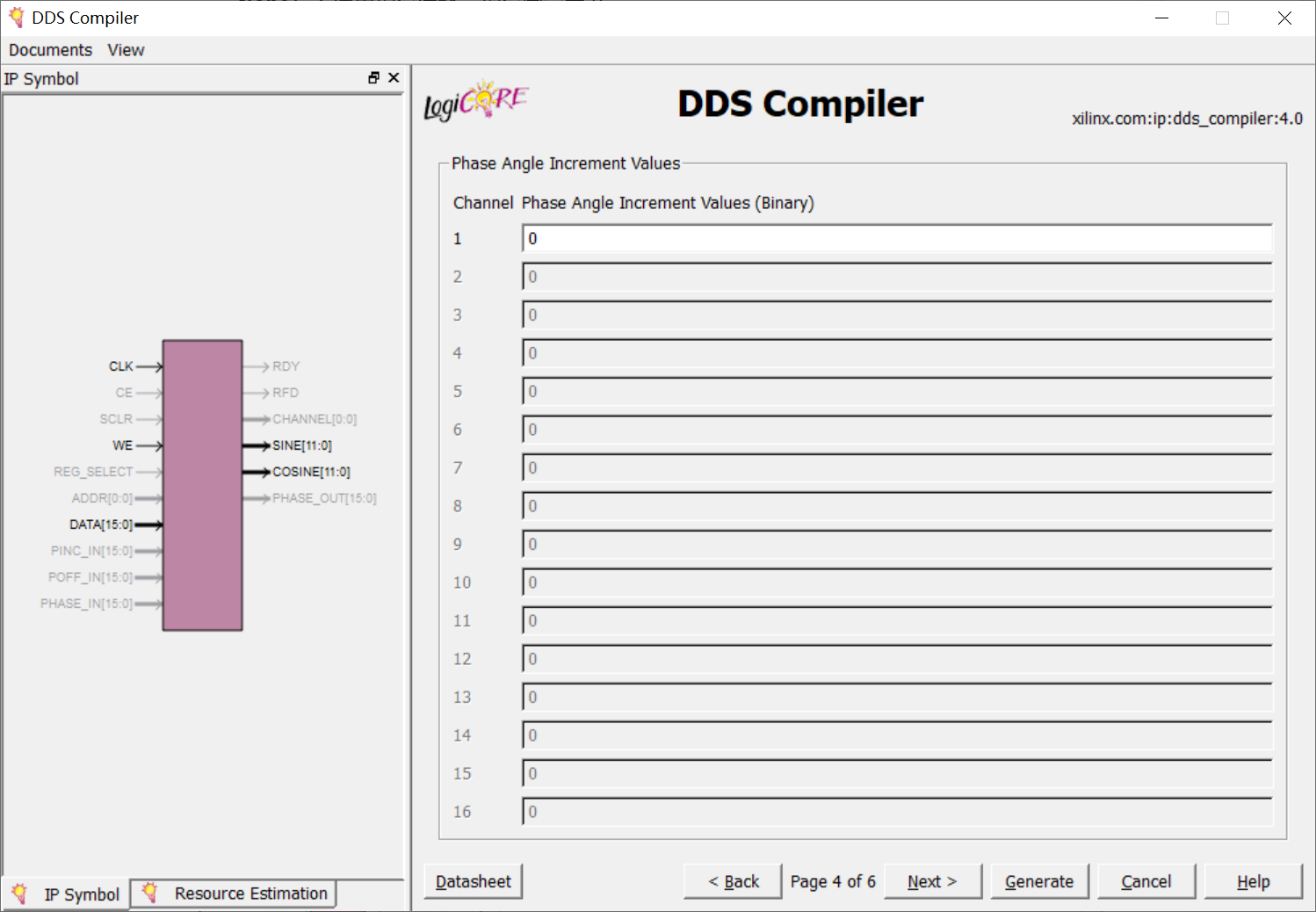This screenshot has width=1316, height=912.
Task: Click the Channel column header
Action: [x=483, y=203]
